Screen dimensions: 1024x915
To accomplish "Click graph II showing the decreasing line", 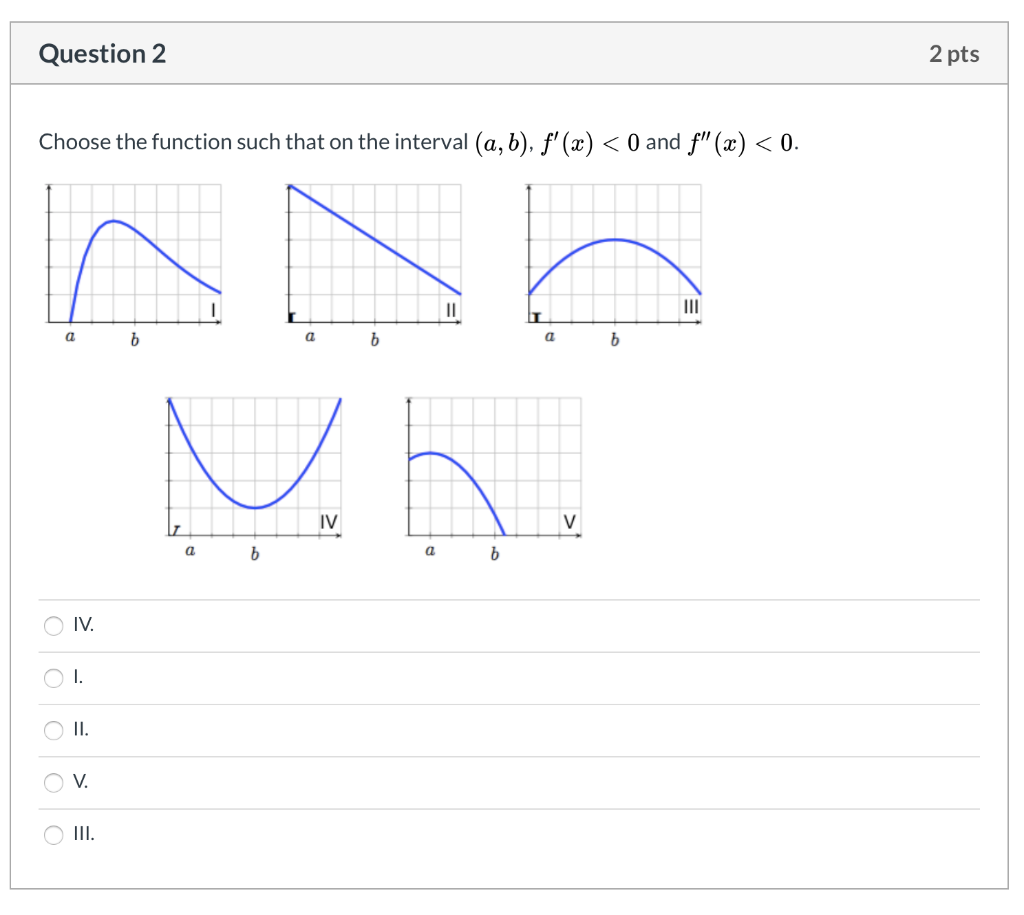I will (x=375, y=250).
